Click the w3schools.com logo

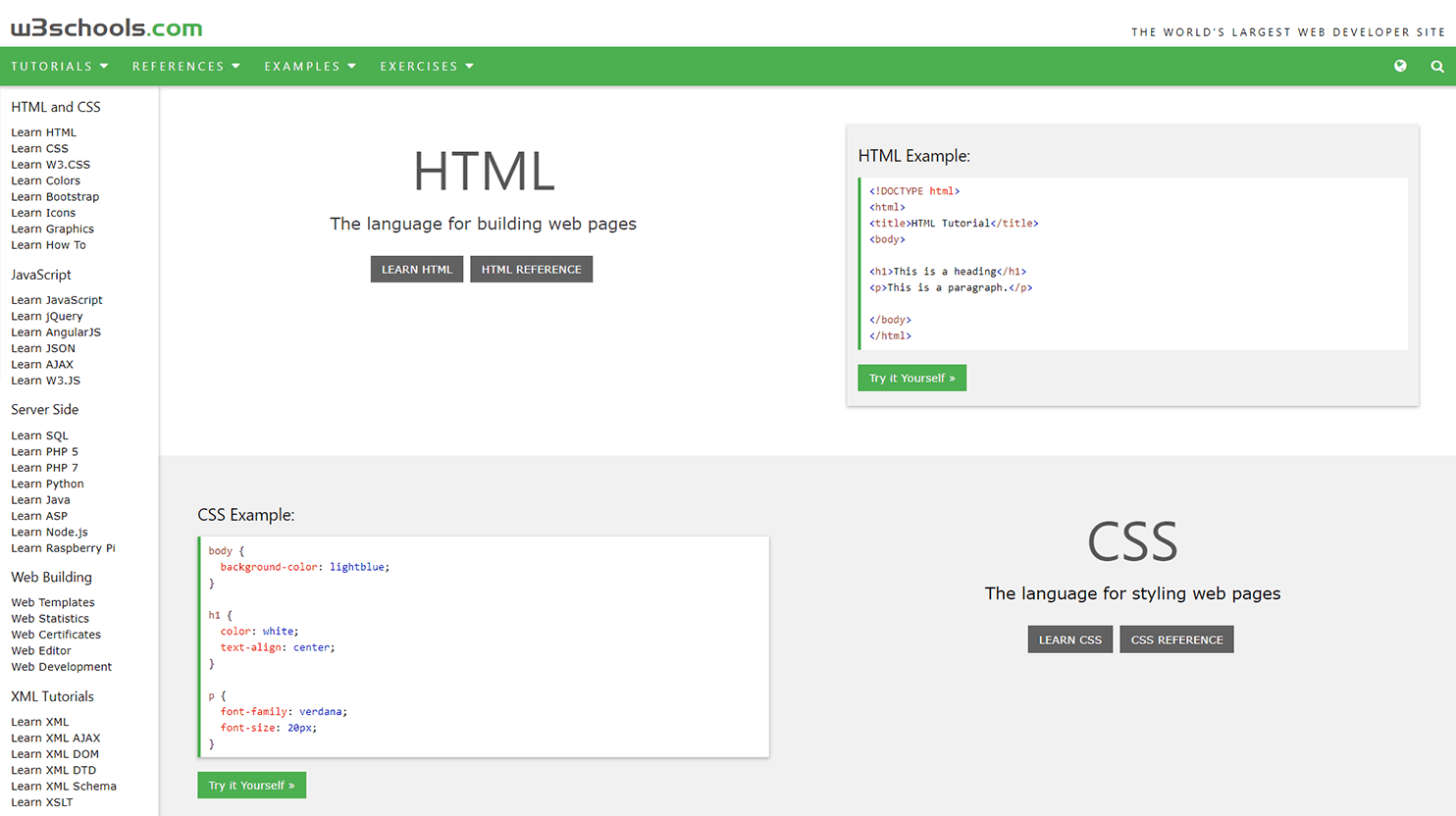(x=107, y=27)
